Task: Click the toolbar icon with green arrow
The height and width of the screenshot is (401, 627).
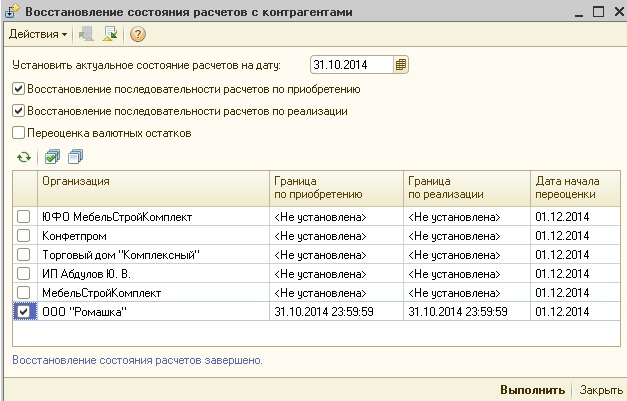Action: click(x=110, y=34)
